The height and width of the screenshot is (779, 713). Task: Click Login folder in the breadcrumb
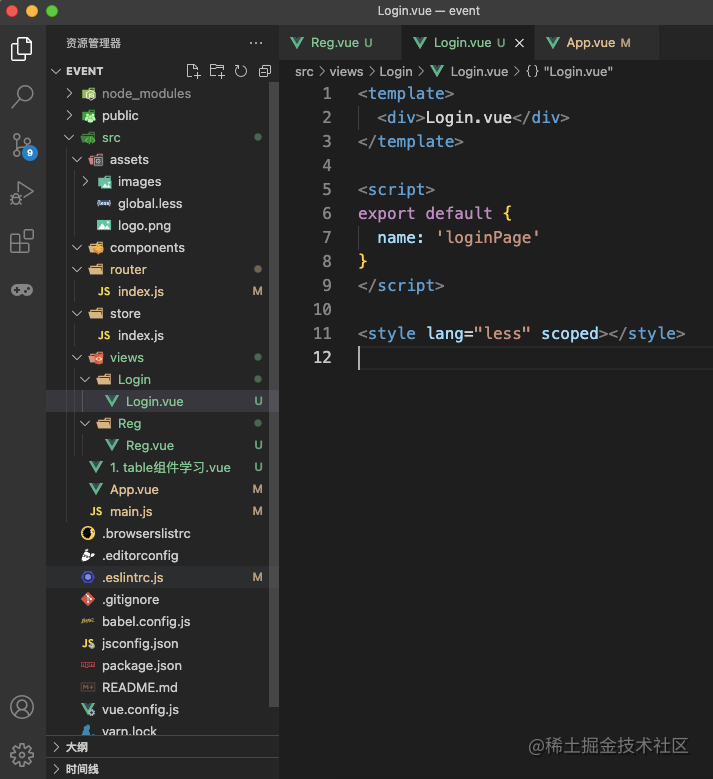pyautogui.click(x=396, y=72)
